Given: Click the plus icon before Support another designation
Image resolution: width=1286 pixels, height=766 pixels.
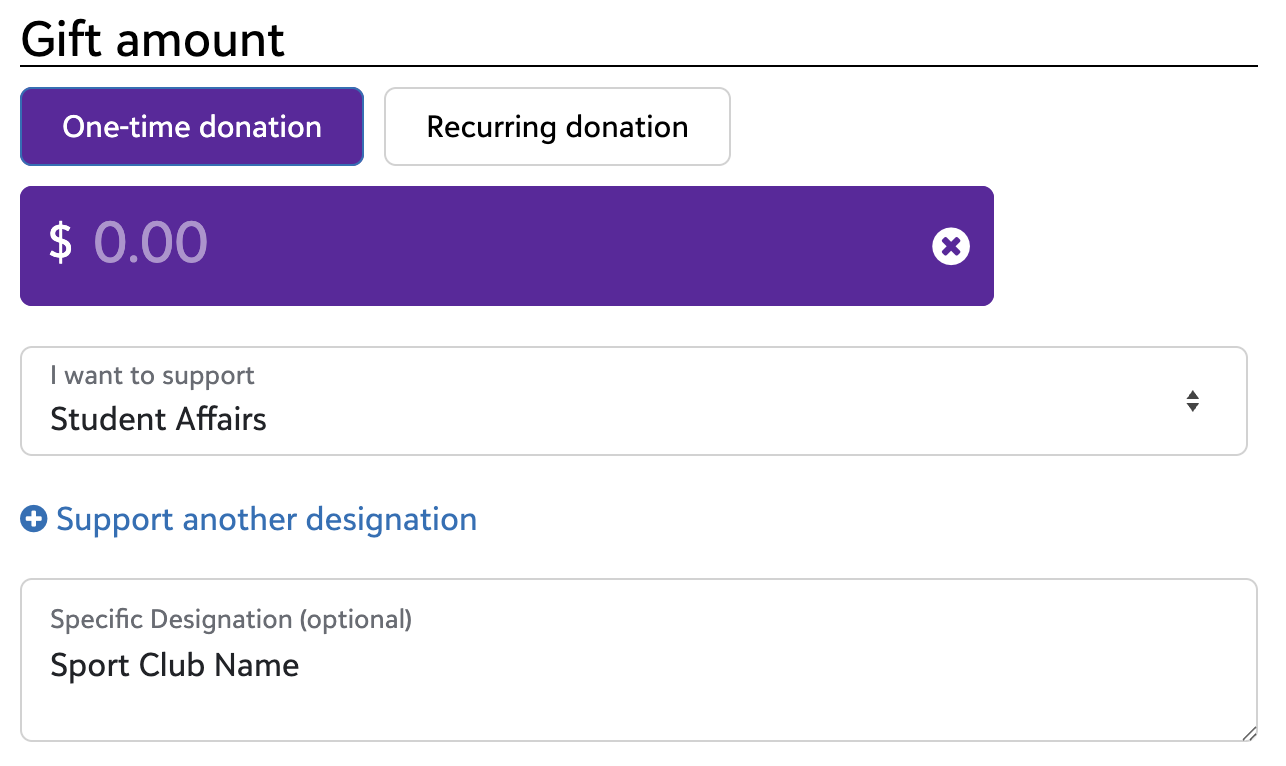Looking at the screenshot, I should (33, 519).
